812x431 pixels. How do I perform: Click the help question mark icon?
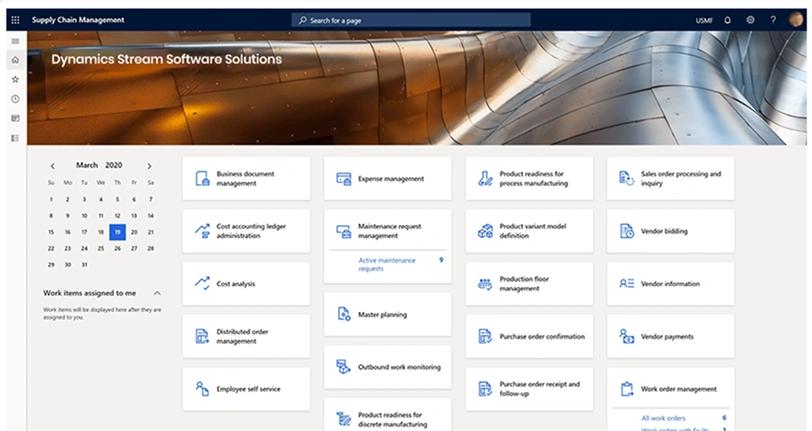click(x=773, y=20)
